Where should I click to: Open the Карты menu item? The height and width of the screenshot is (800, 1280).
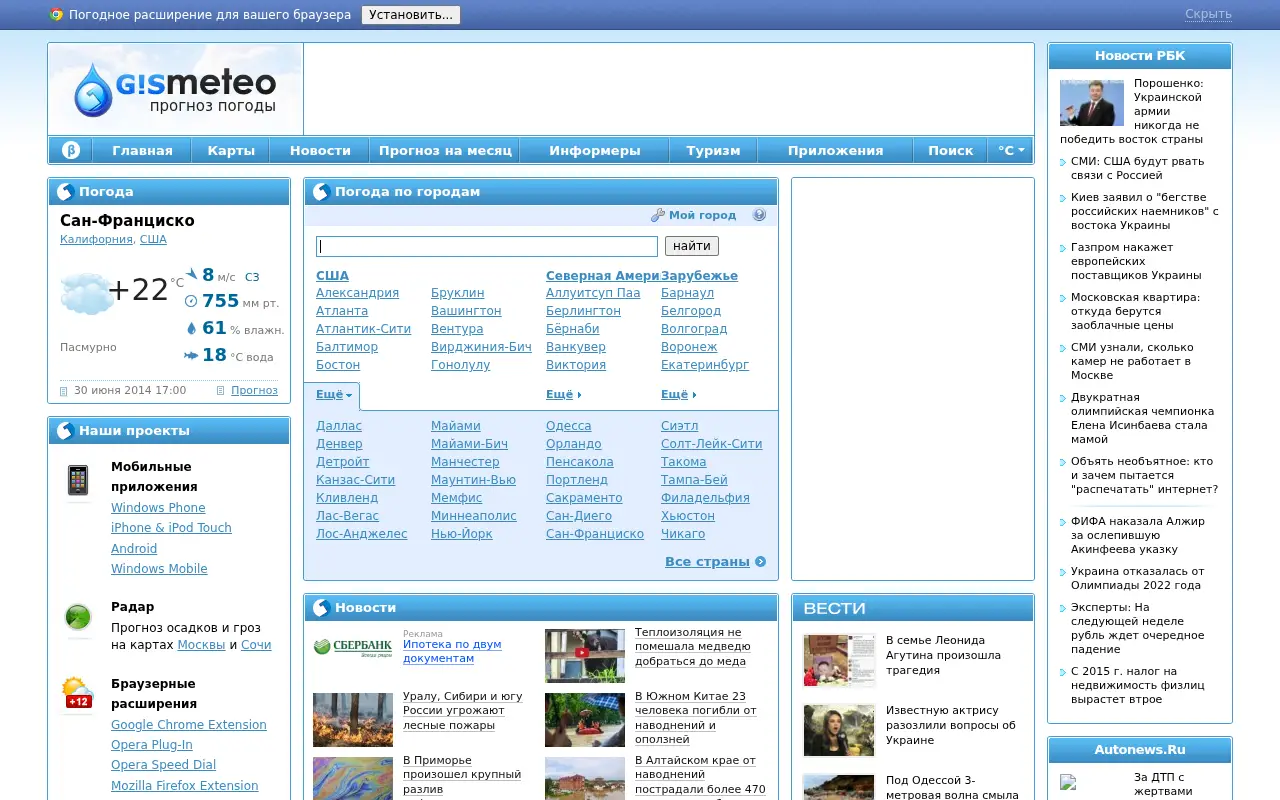(231, 150)
